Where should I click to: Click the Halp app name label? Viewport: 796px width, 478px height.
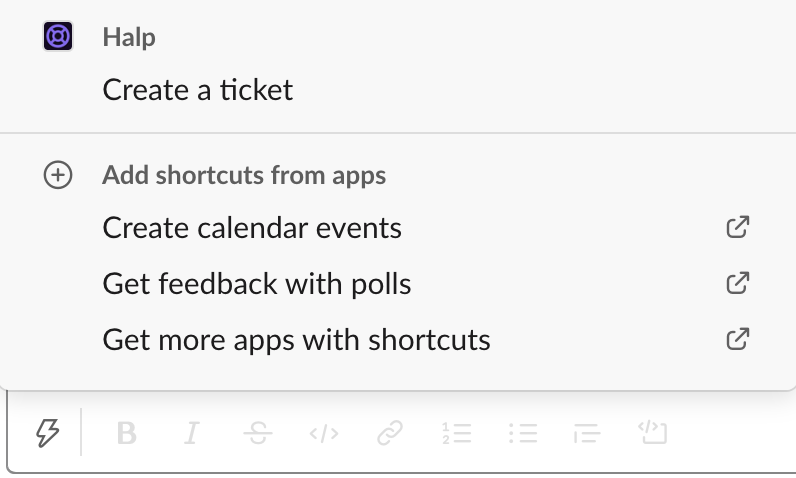[129, 37]
